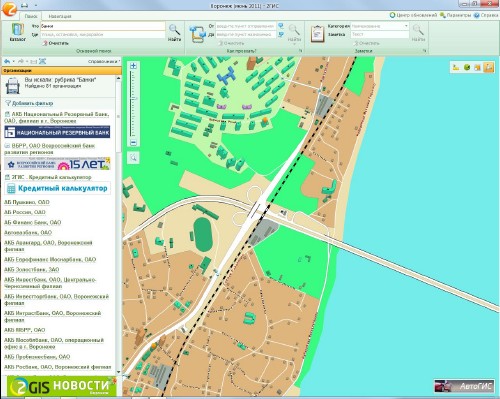Open the Каталог rubric catalog
The width and height of the screenshot is (500, 399).
[x=17, y=32]
